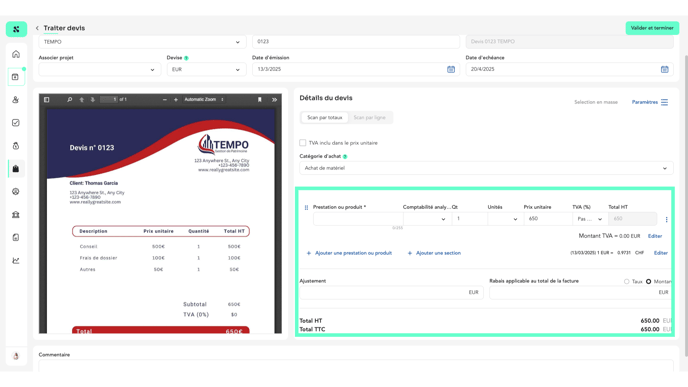Select the Montant radio button
This screenshot has width=688, height=387.
pyautogui.click(x=648, y=281)
